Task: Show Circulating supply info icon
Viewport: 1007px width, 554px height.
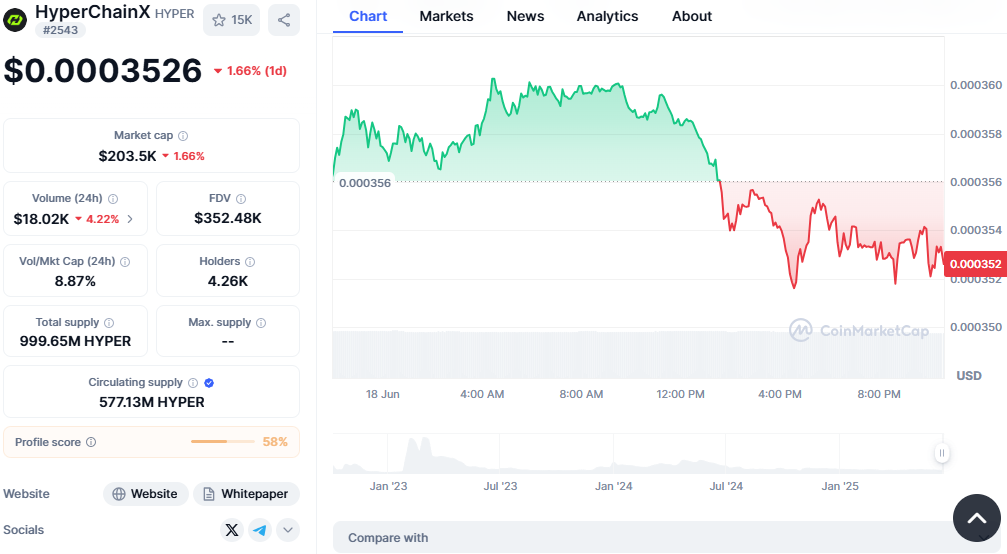Action: 193,383
